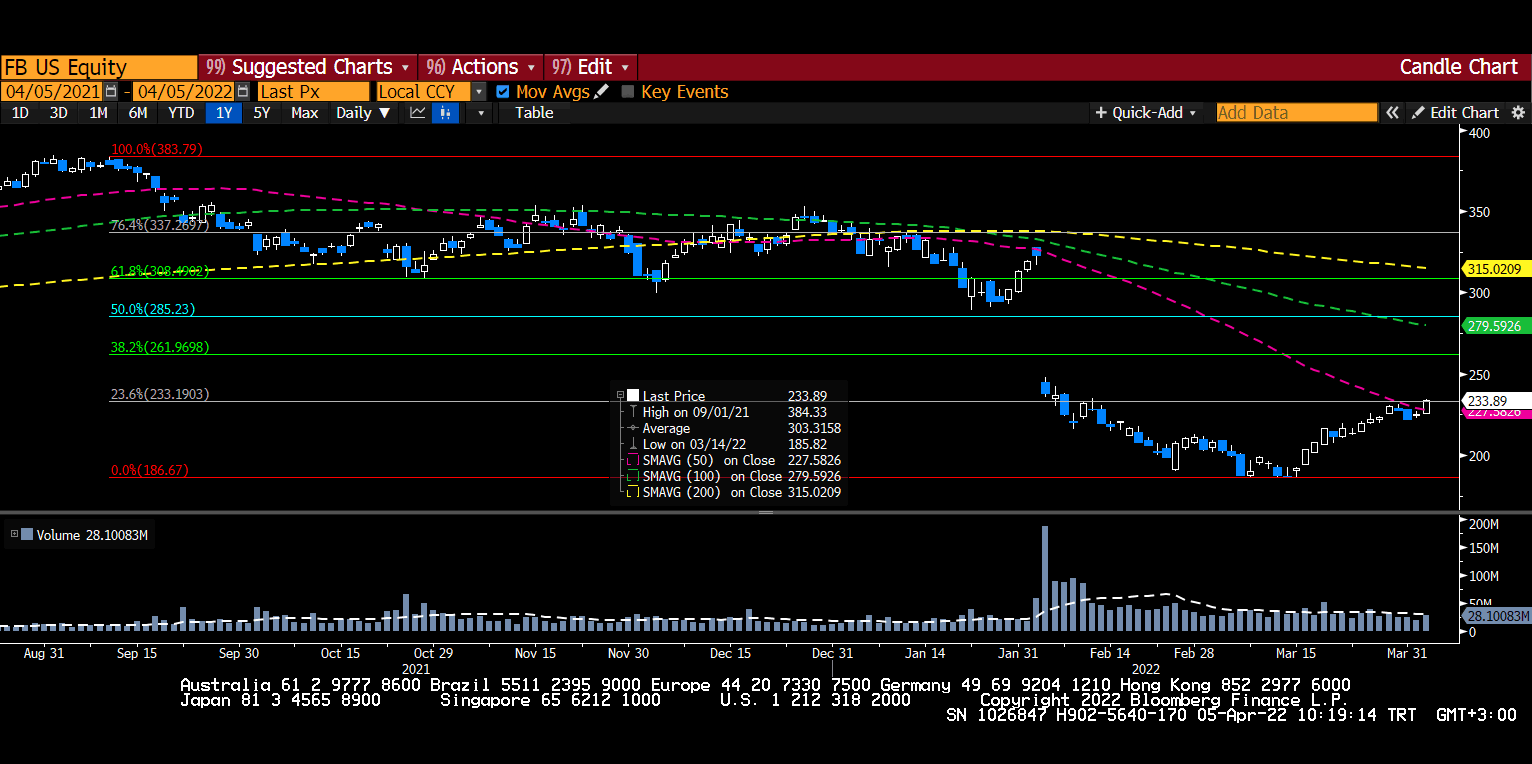This screenshot has height=764, width=1532.
Task: Click the Volume 28.10083M legend label
Action: [x=92, y=535]
